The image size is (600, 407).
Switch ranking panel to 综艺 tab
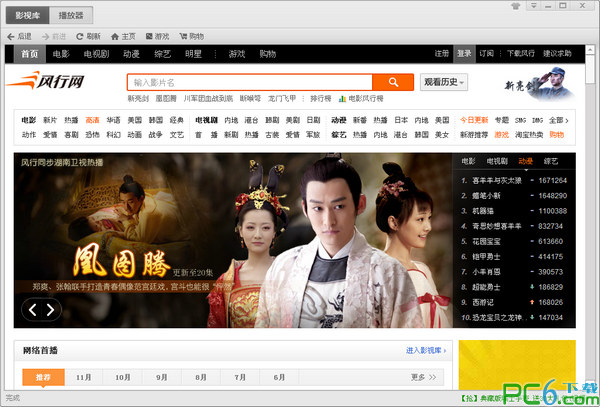pyautogui.click(x=551, y=161)
